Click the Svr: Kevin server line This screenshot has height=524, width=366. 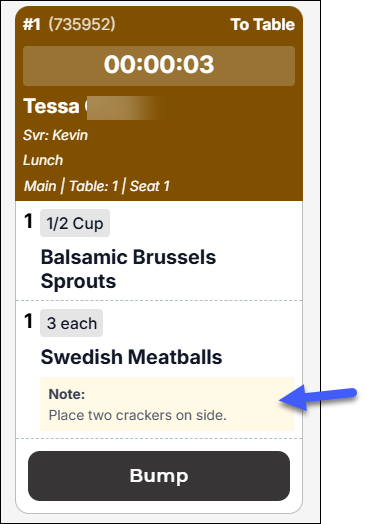(x=55, y=135)
